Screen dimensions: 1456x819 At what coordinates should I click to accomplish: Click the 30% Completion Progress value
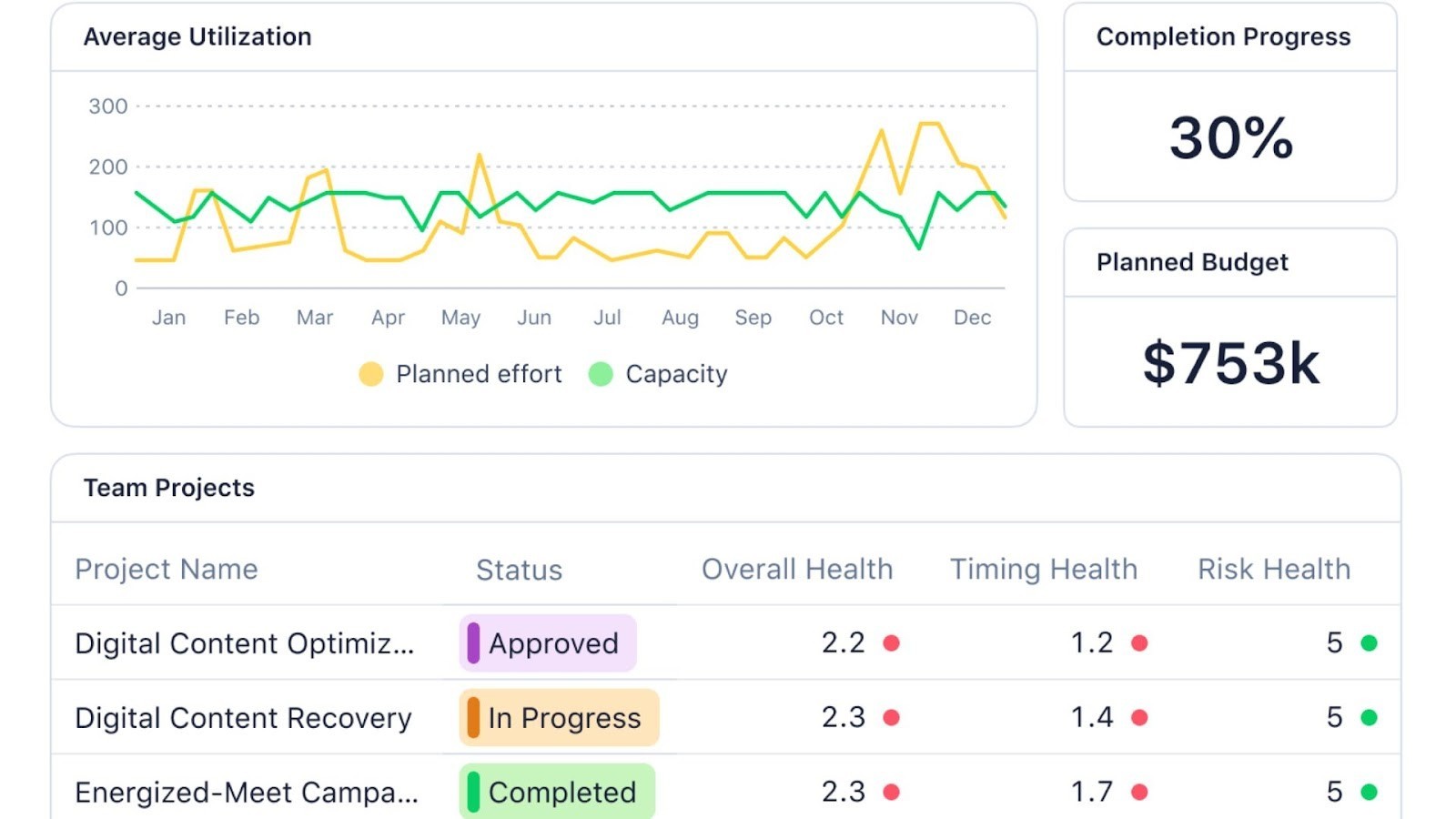[1229, 138]
